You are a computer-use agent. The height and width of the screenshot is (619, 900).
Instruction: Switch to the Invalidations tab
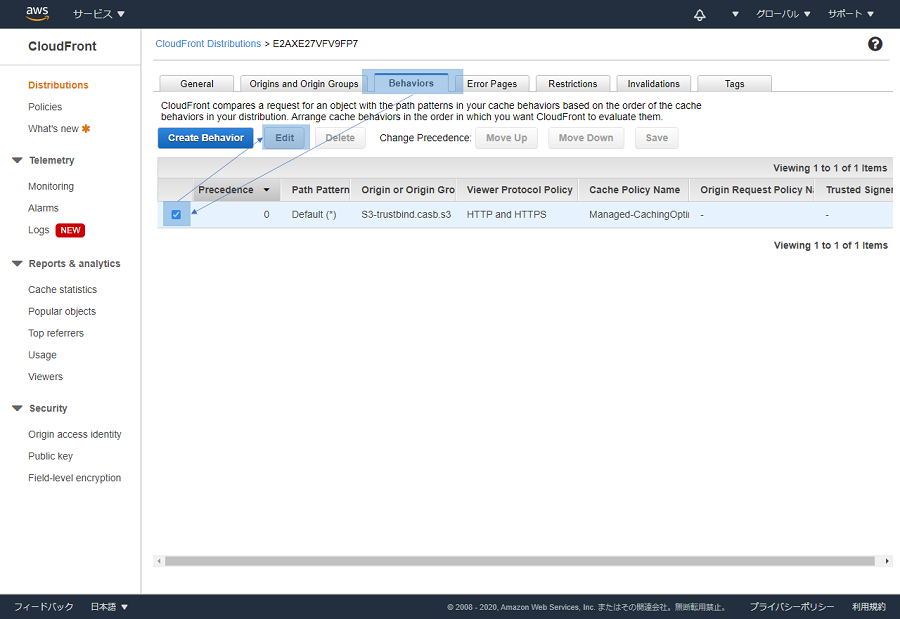(x=654, y=84)
